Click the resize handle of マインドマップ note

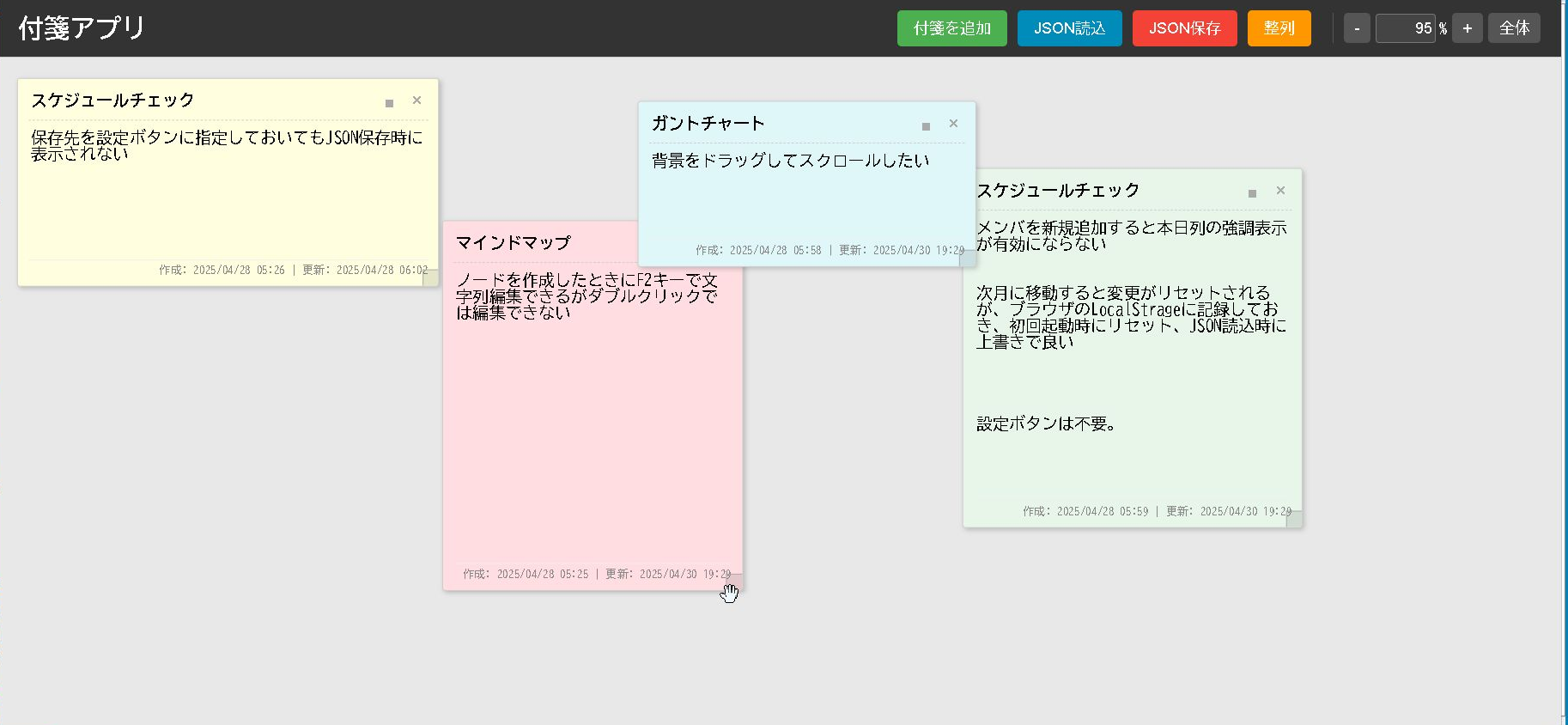[735, 582]
